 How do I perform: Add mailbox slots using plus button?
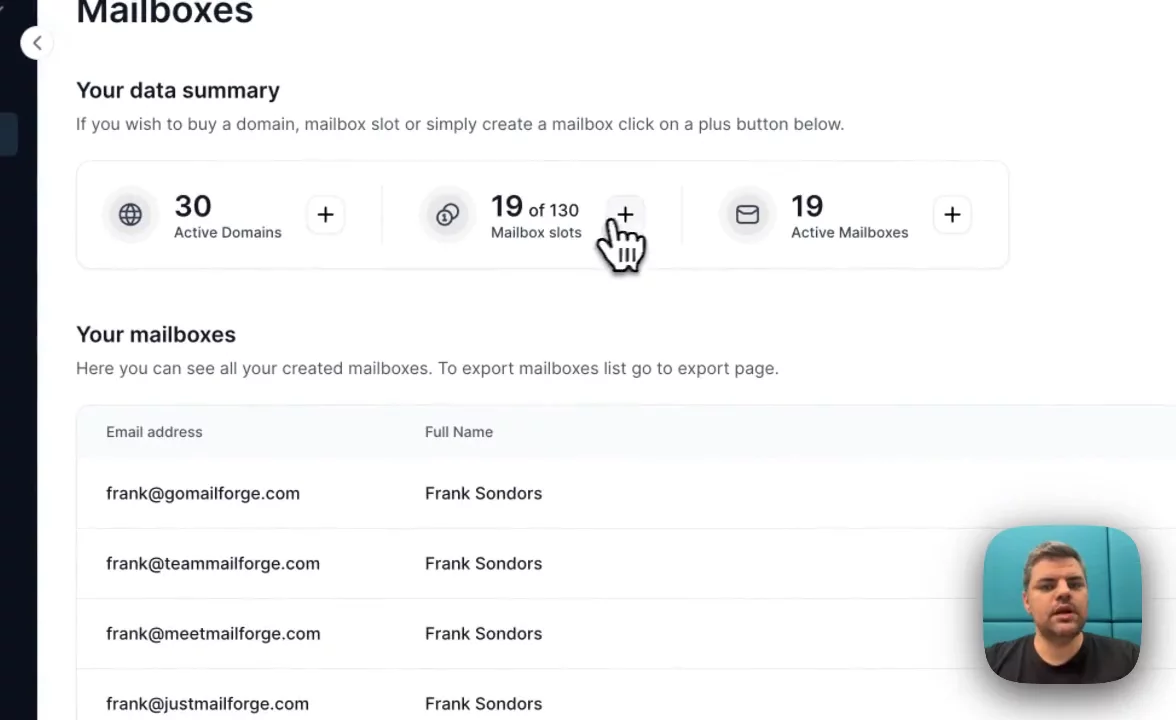click(x=625, y=214)
